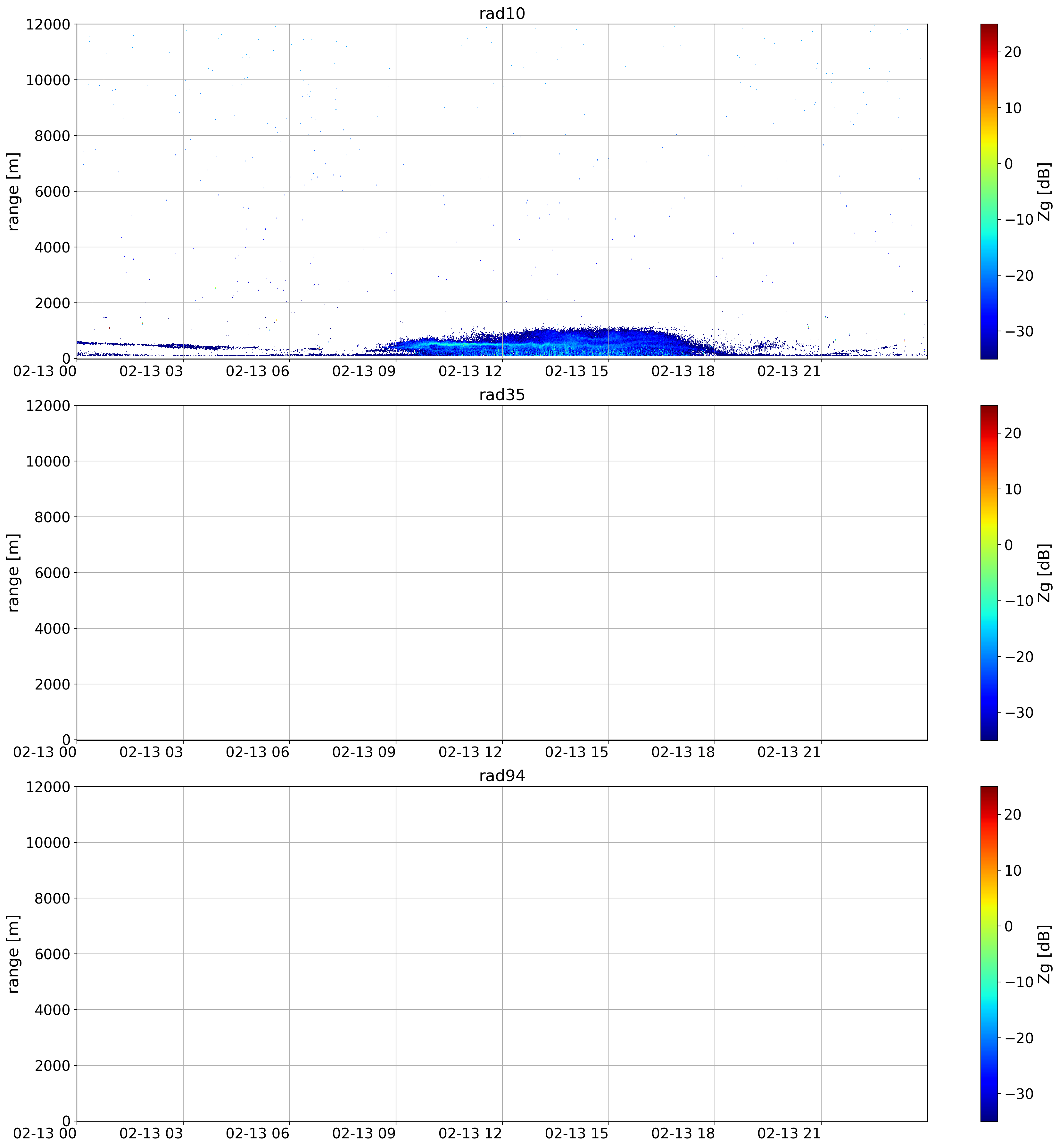Select the colorbar beside the rad94 plot
Viewport: 1059px width, 1148px height.
(989, 954)
